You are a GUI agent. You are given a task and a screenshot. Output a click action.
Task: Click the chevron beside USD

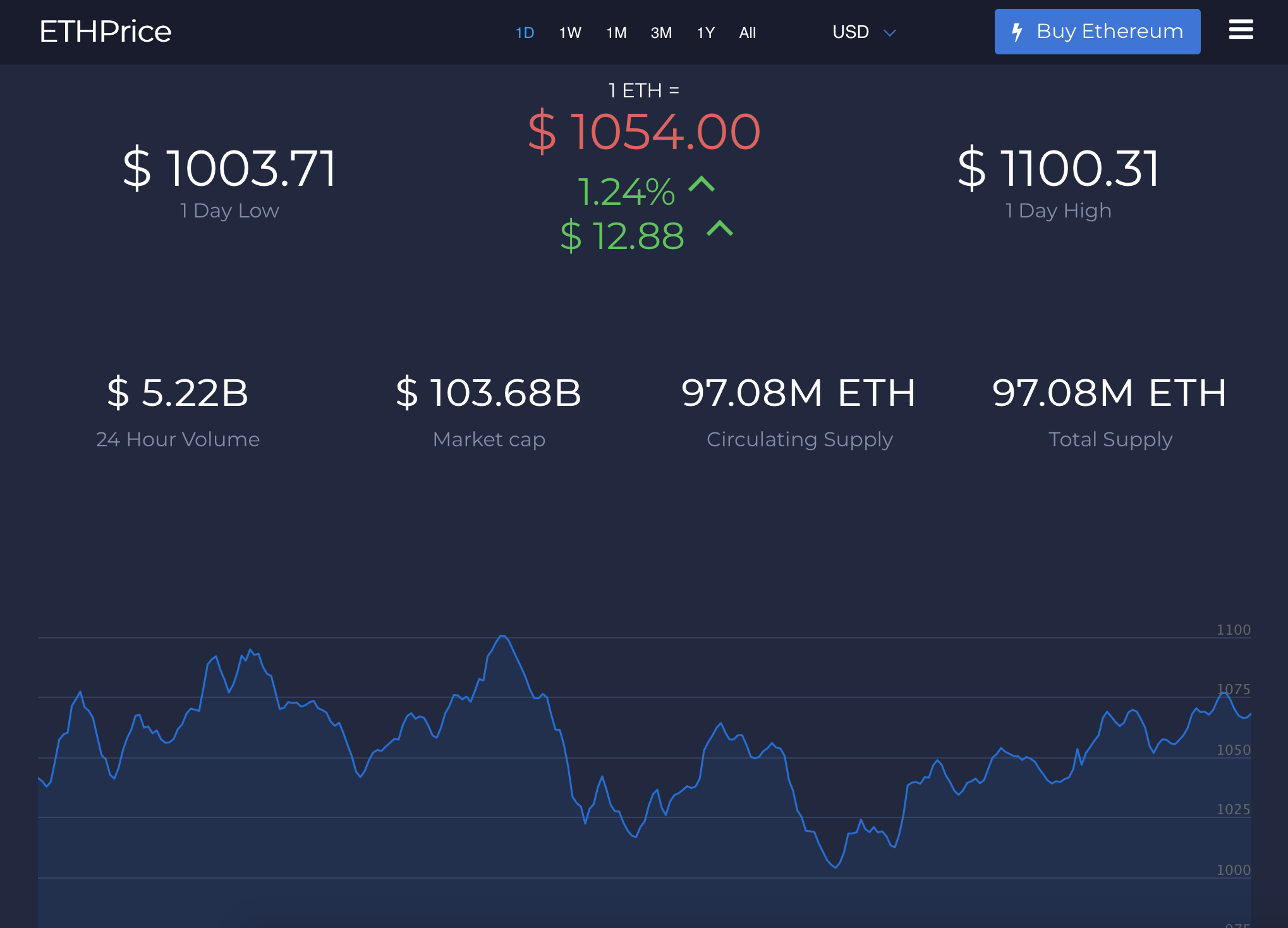click(890, 33)
